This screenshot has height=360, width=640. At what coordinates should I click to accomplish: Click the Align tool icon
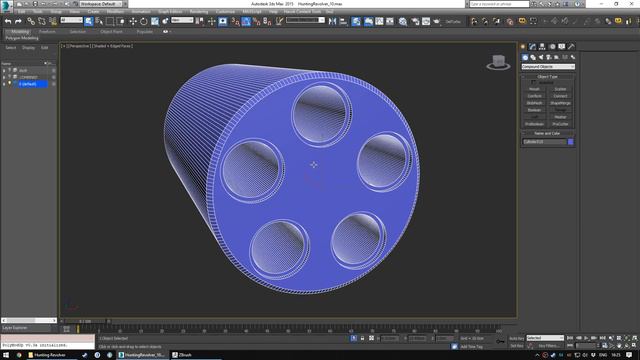(343, 21)
